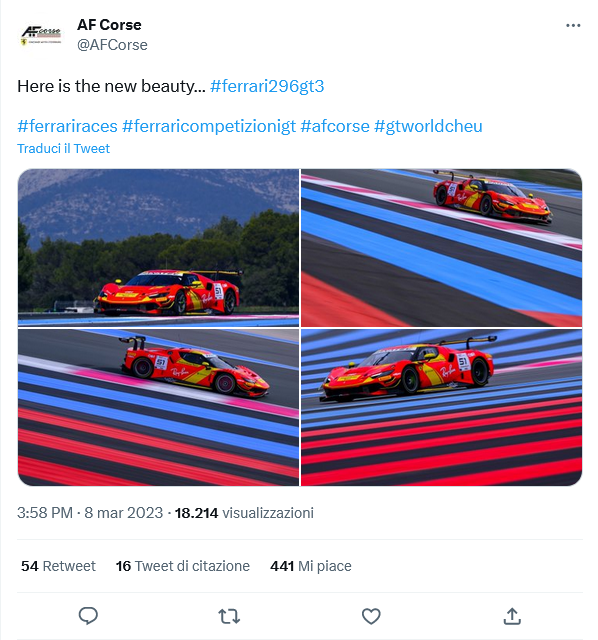Image resolution: width=598 pixels, height=640 pixels.
Task: Click the share upload icon
Action: pos(512,616)
